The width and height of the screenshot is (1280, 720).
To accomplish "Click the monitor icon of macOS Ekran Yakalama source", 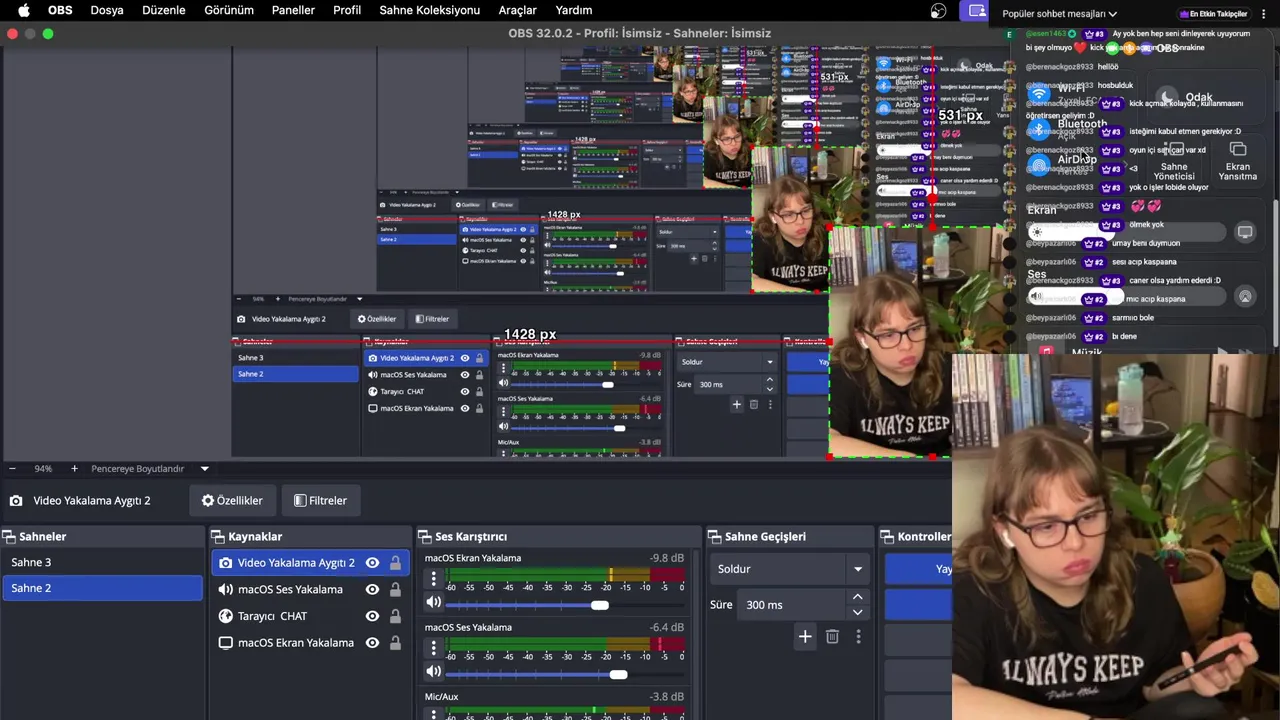I will click(x=225, y=643).
